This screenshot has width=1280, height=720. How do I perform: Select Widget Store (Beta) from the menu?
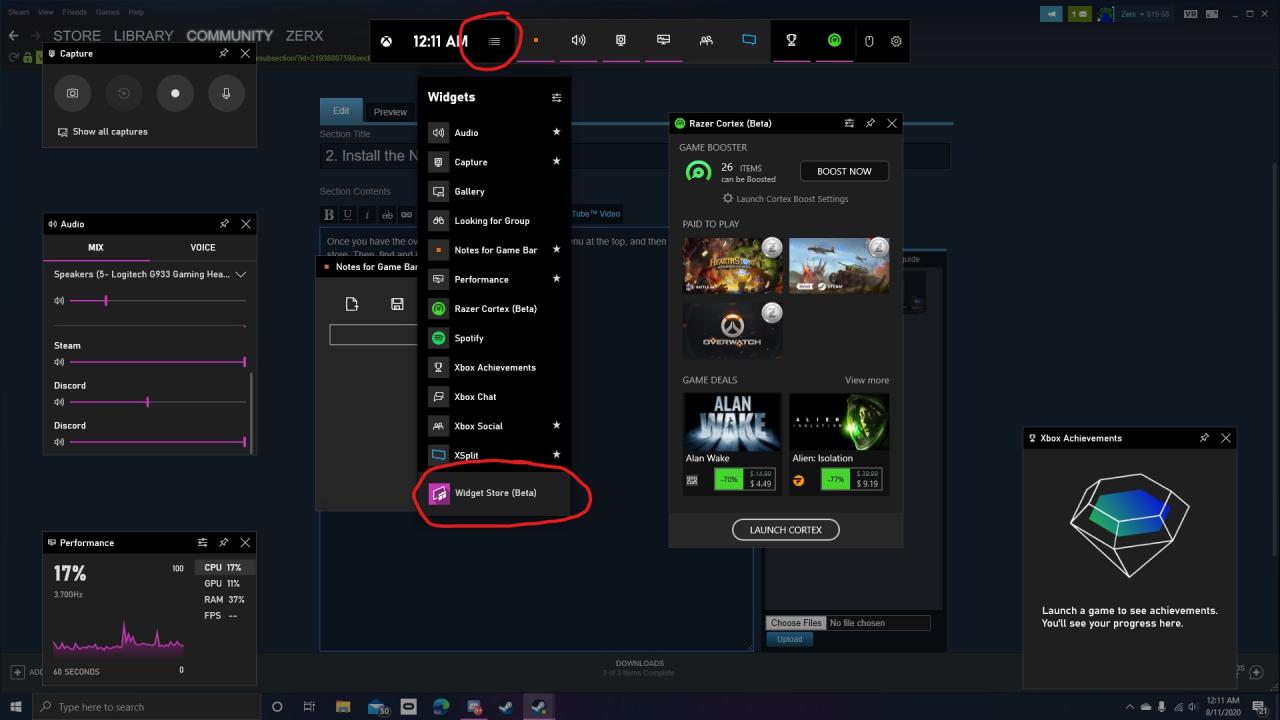tap(495, 493)
